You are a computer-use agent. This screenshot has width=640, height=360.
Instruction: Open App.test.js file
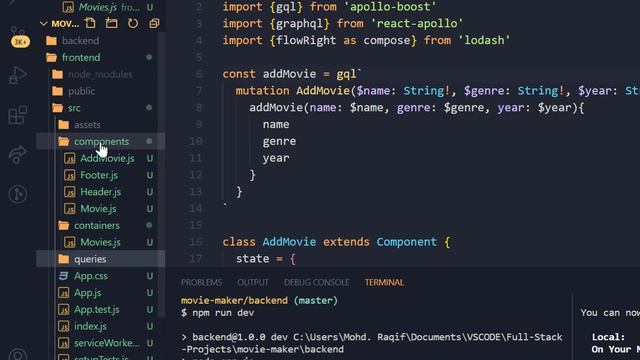point(97,309)
